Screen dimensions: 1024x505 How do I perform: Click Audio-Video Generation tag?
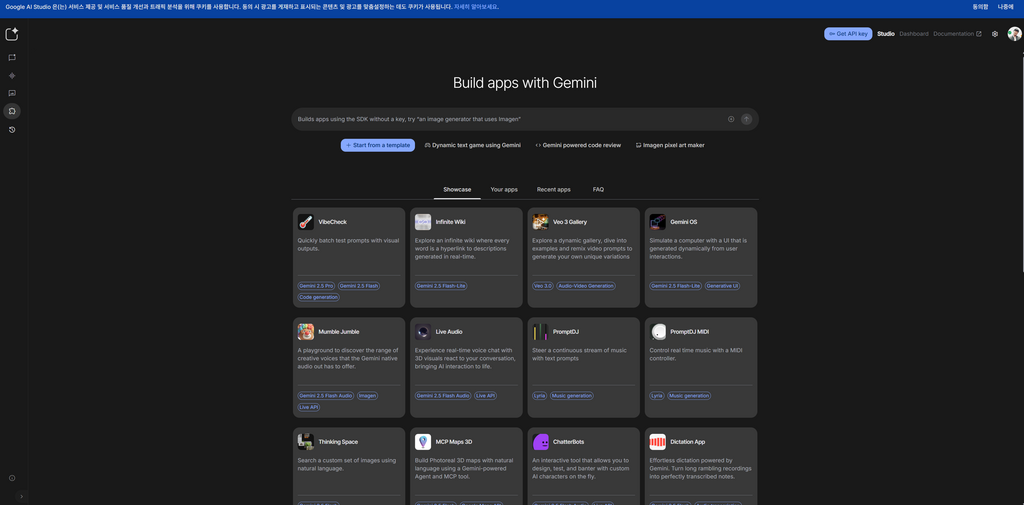[x=586, y=286]
